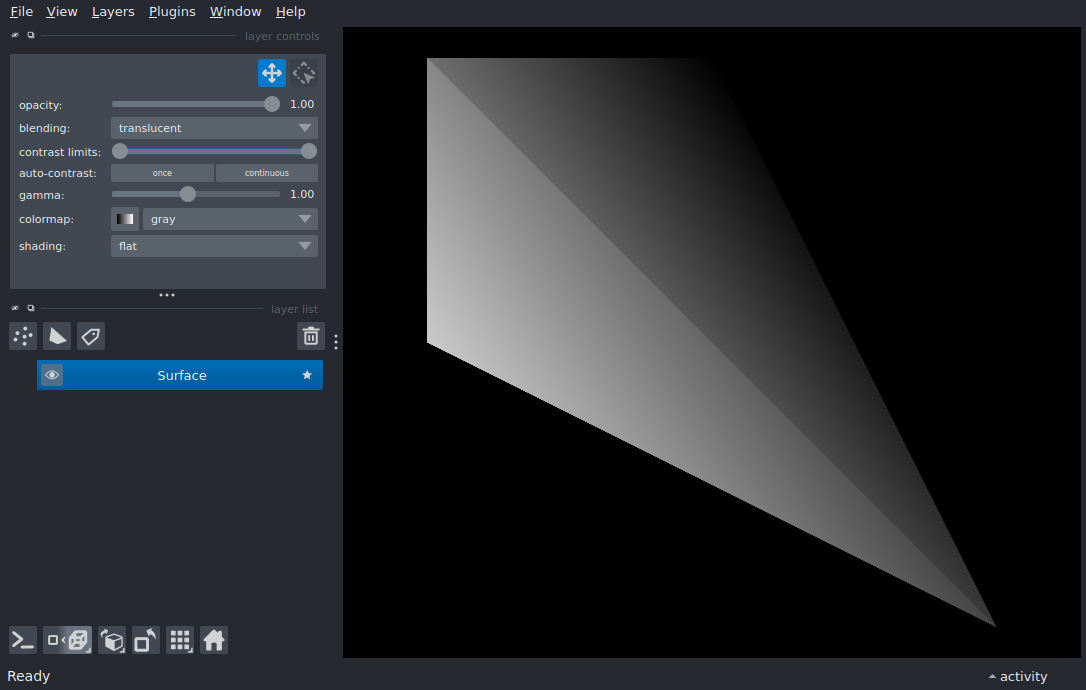The width and height of the screenshot is (1086, 690).
Task: Delete selected layer with trash icon
Action: click(x=311, y=336)
